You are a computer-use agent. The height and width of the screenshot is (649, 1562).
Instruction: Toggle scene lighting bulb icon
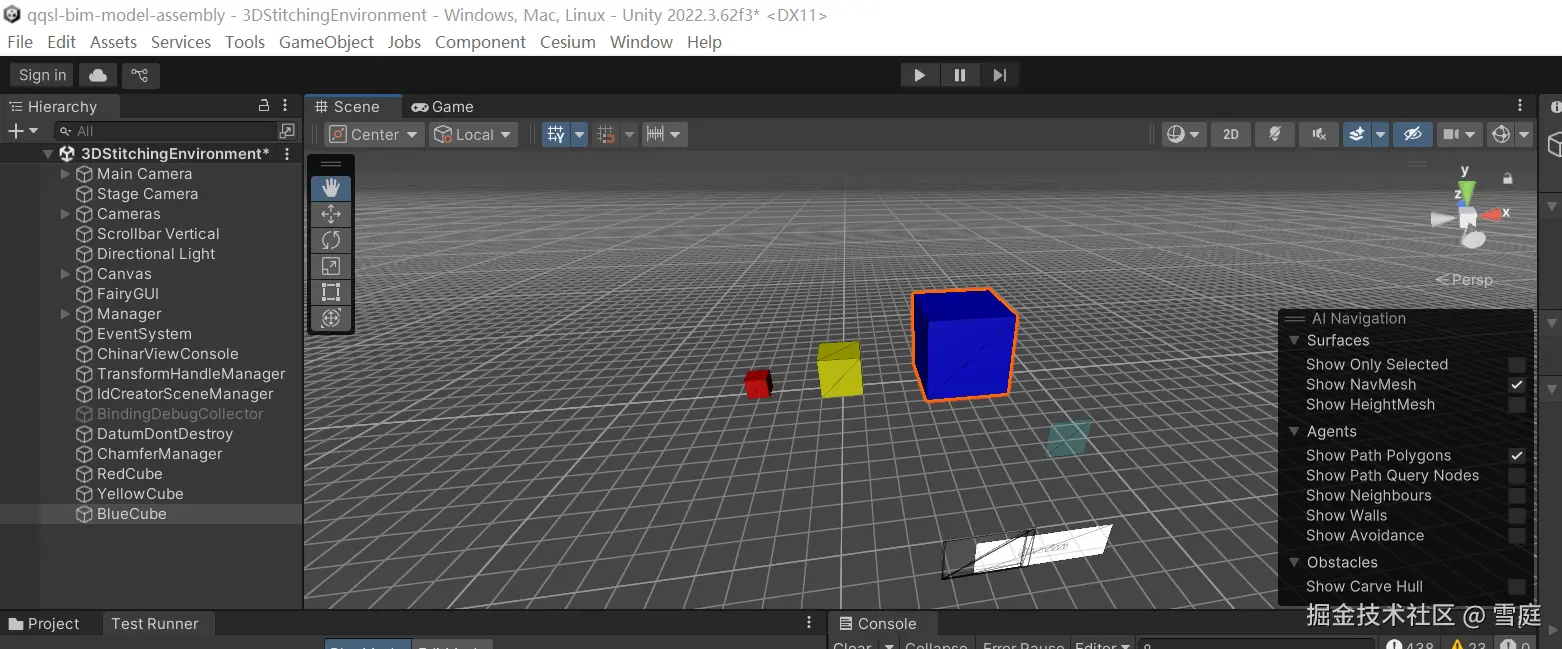[1275, 134]
